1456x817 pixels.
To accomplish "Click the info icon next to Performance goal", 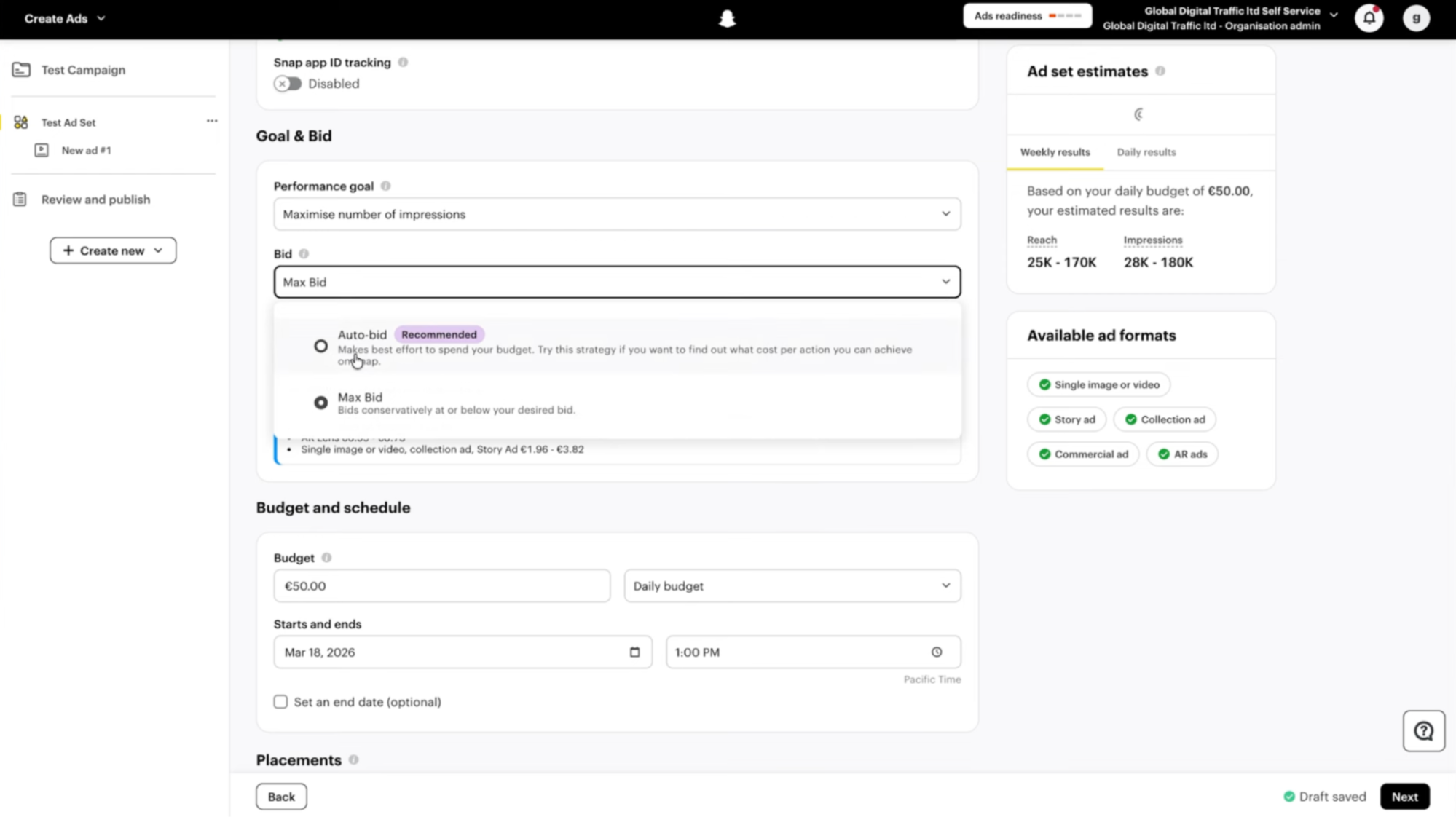I will [386, 186].
